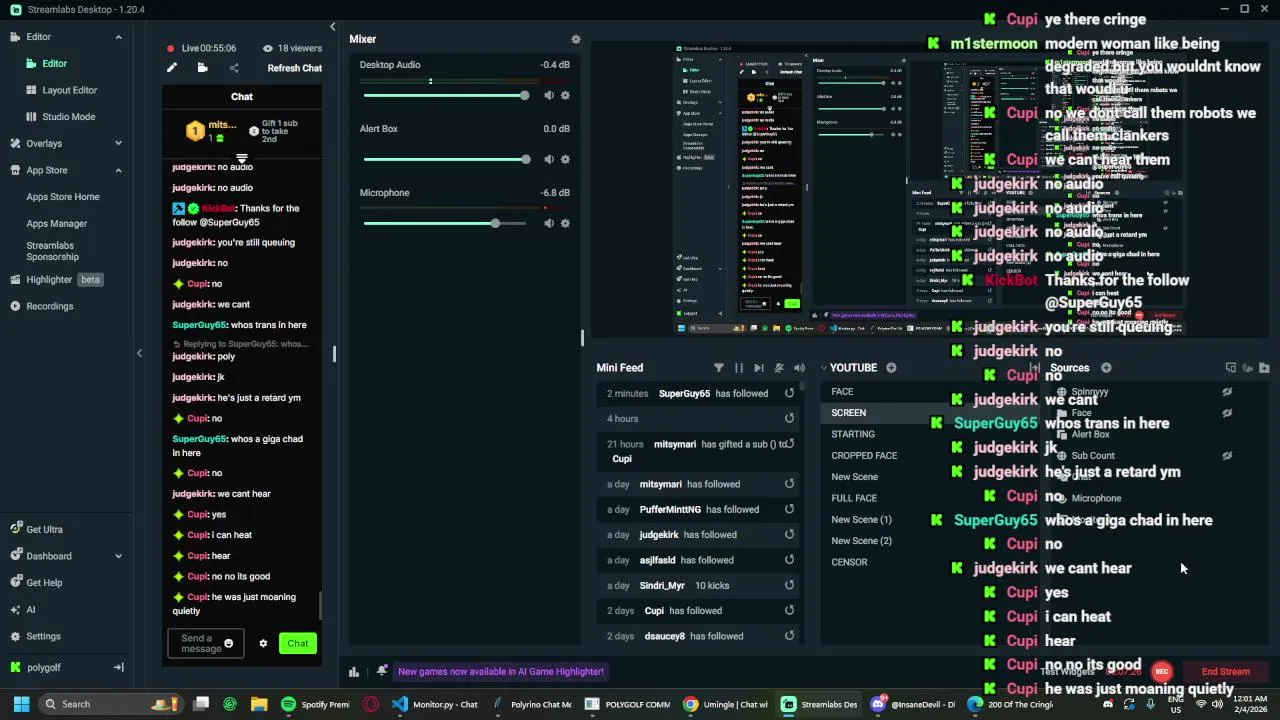Screen dimensions: 1280x720
Task: Click AI Game Highlighter announcement banner
Action: tap(500, 672)
